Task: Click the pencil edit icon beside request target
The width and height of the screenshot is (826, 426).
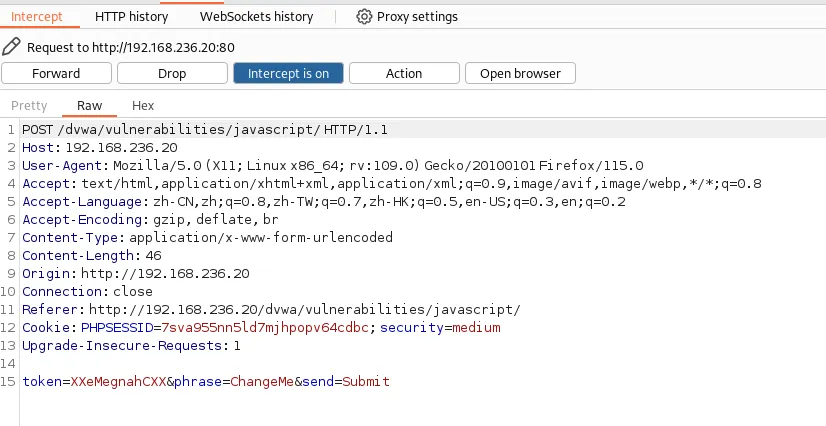Action: [11, 46]
